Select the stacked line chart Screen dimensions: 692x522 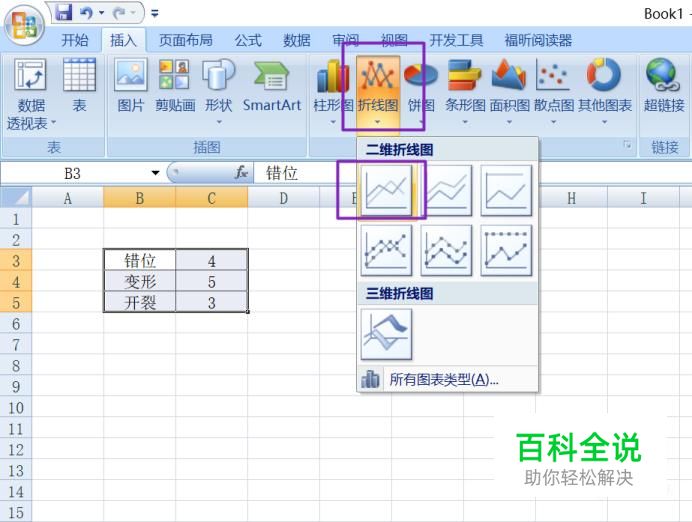446,190
